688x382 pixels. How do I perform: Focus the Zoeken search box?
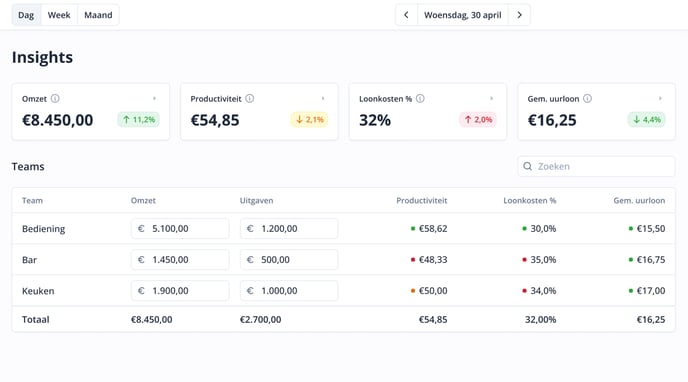coord(596,166)
